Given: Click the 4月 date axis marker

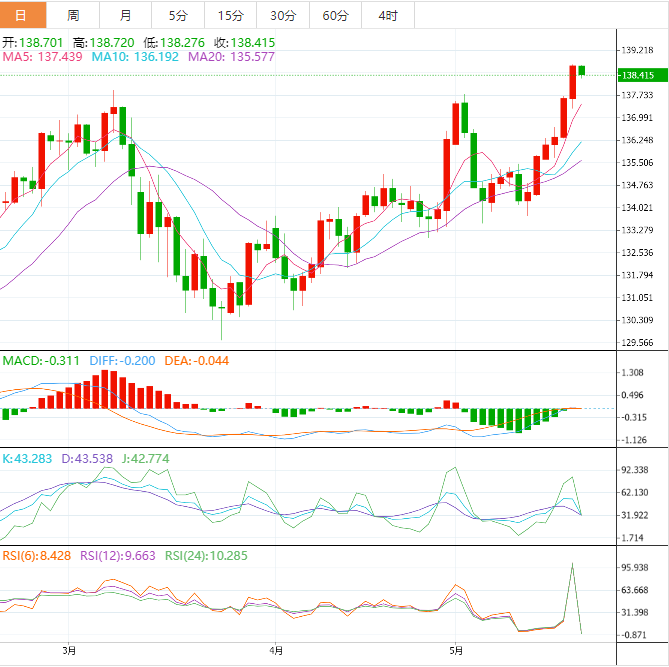Looking at the screenshot, I should [x=275, y=651].
